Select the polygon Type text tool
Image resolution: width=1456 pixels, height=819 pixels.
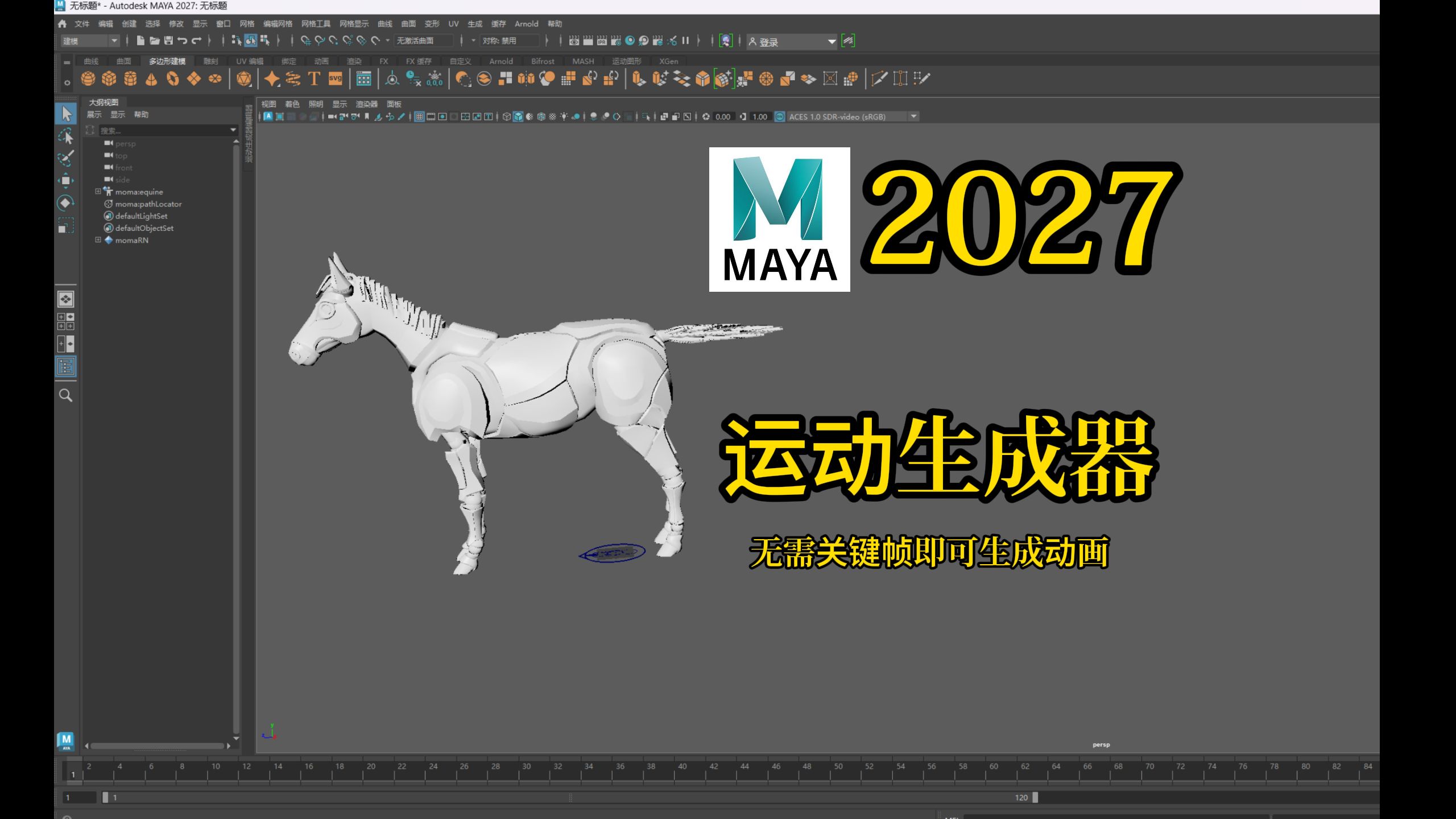[314, 79]
